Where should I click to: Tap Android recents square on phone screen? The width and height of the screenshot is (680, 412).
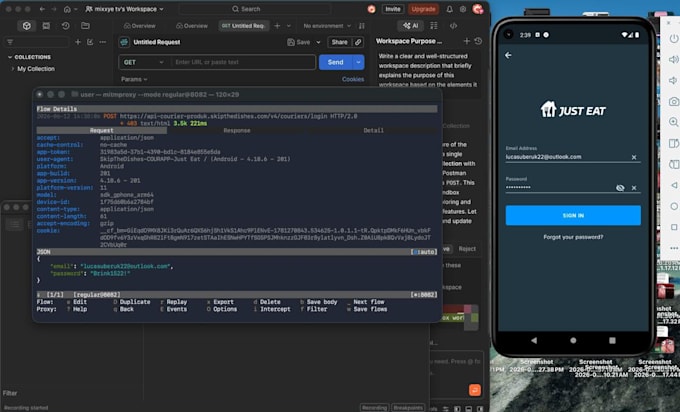[x=612, y=340]
